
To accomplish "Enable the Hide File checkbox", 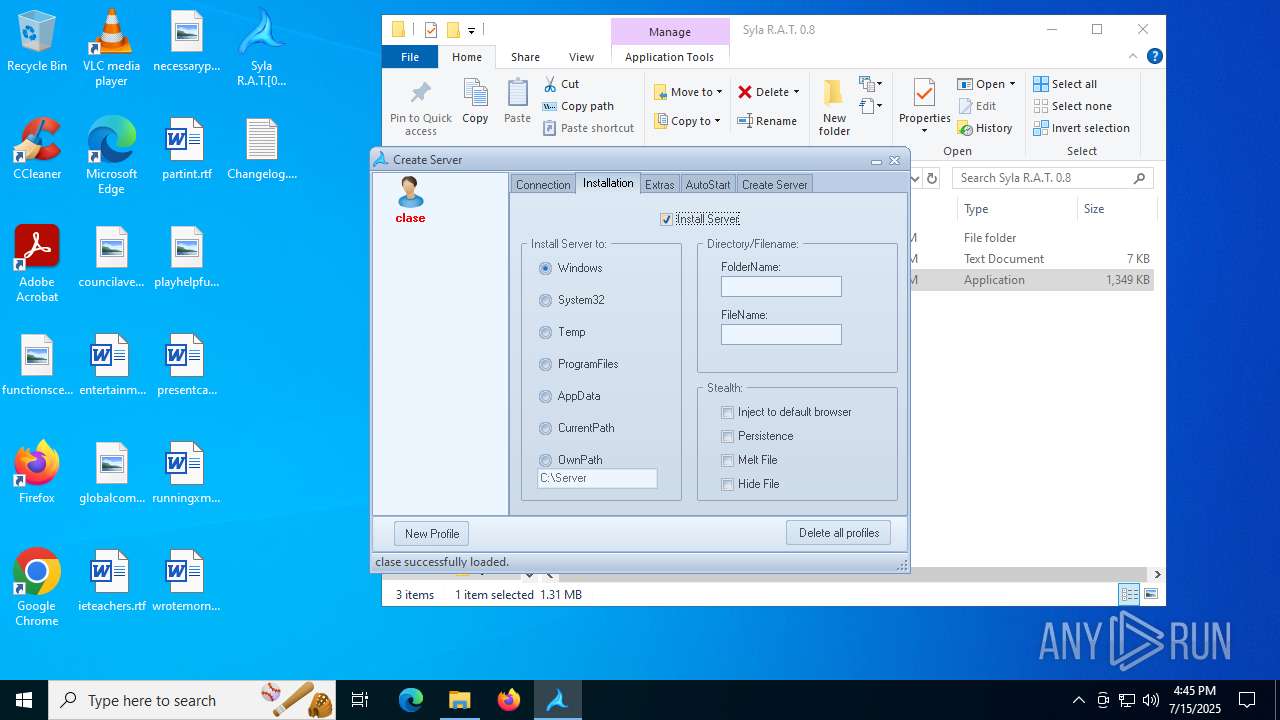I will point(728,484).
